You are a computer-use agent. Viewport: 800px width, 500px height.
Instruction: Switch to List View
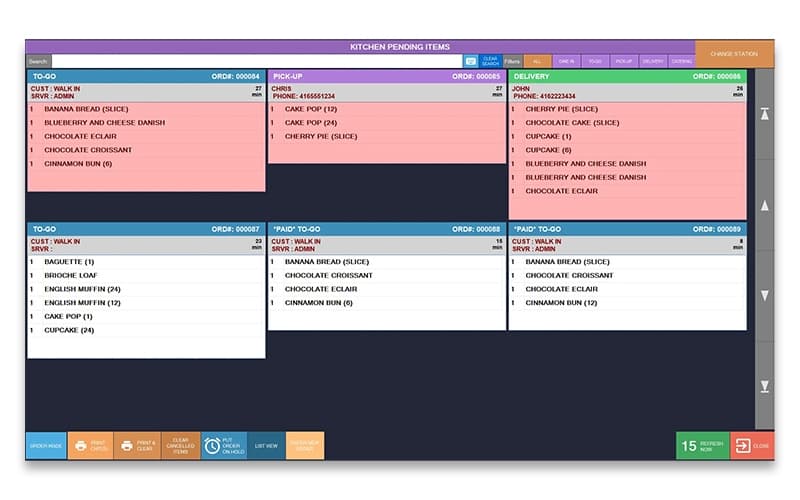[266, 446]
